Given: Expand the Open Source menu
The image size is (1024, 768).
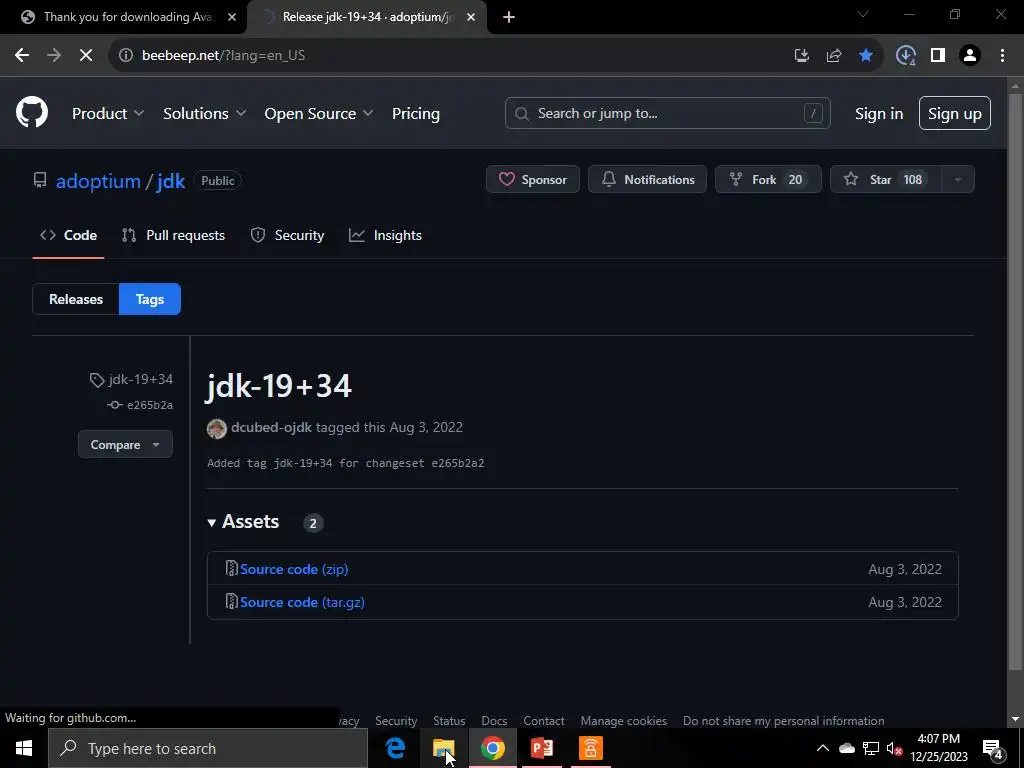Looking at the screenshot, I should pos(319,114).
